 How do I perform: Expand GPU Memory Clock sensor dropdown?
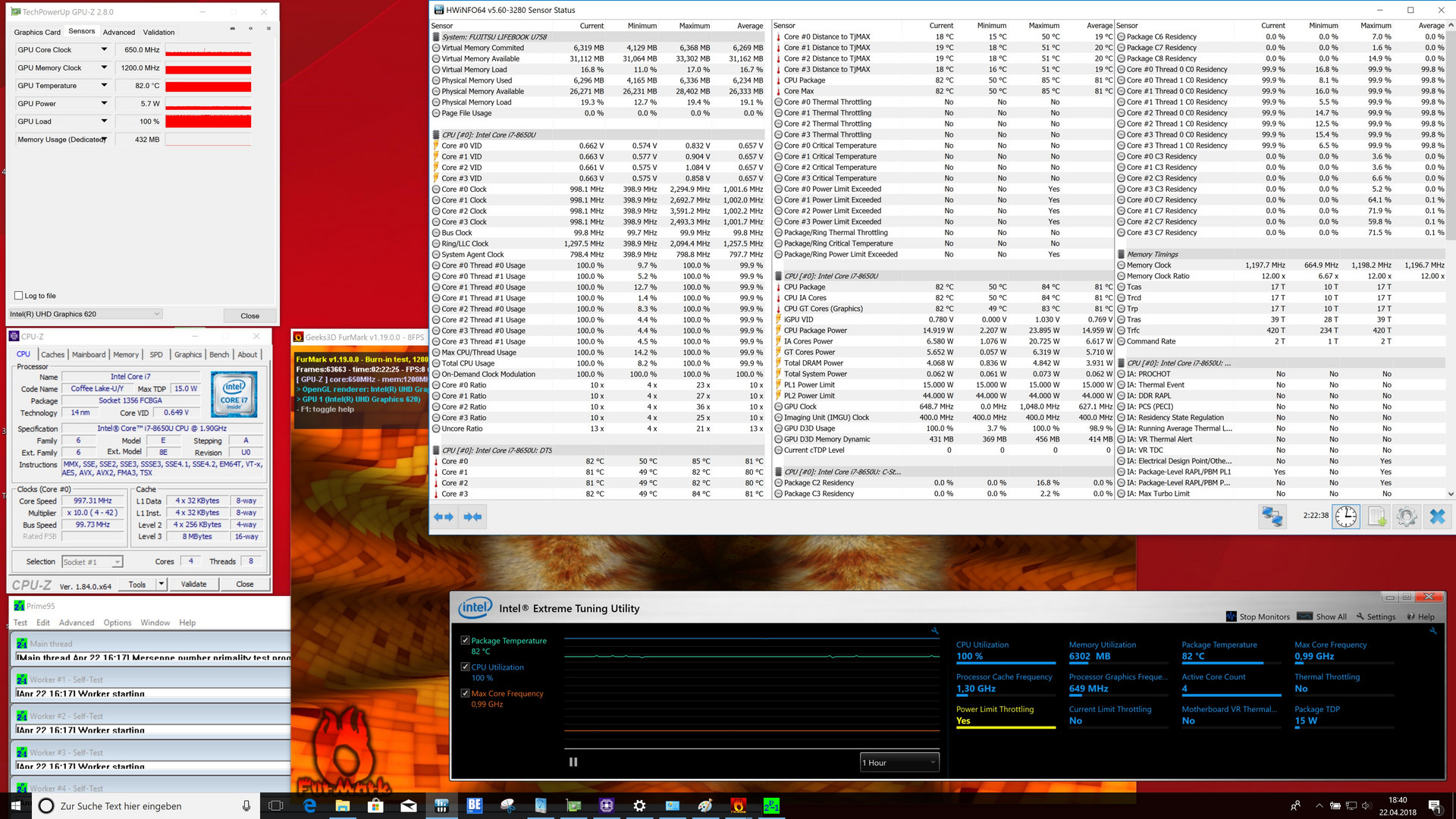(x=104, y=67)
